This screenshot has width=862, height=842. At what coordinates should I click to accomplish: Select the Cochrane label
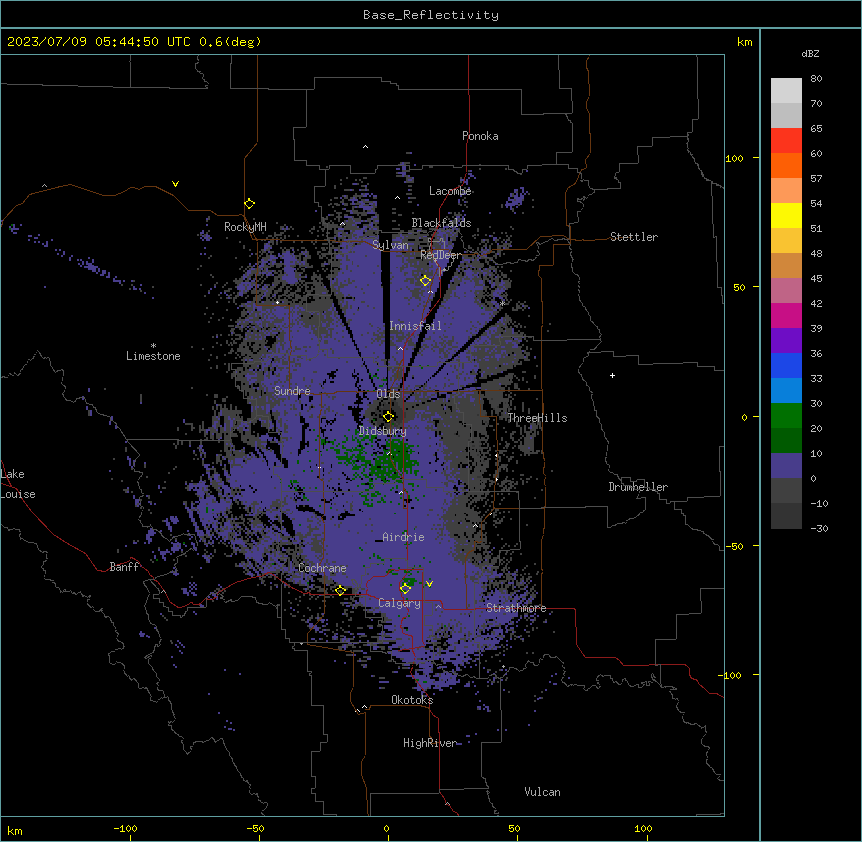point(322,568)
